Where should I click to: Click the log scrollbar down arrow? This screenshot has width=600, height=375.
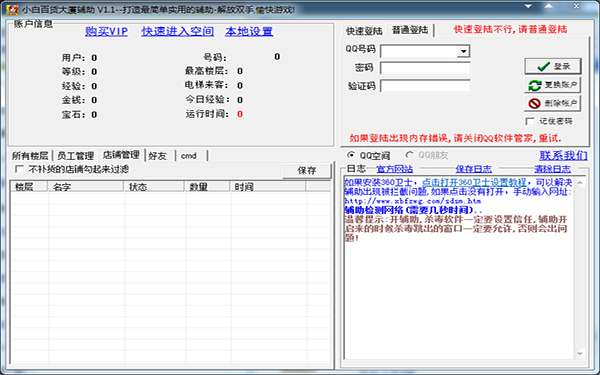point(580,354)
